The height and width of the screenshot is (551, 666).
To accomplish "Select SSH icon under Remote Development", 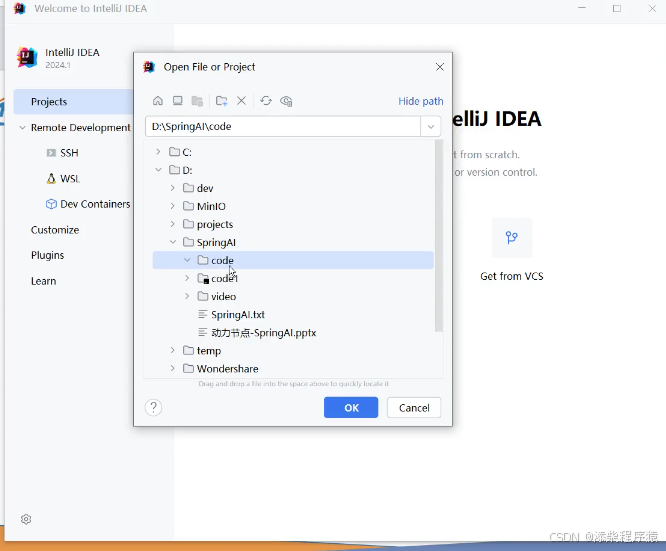I will (x=51, y=153).
